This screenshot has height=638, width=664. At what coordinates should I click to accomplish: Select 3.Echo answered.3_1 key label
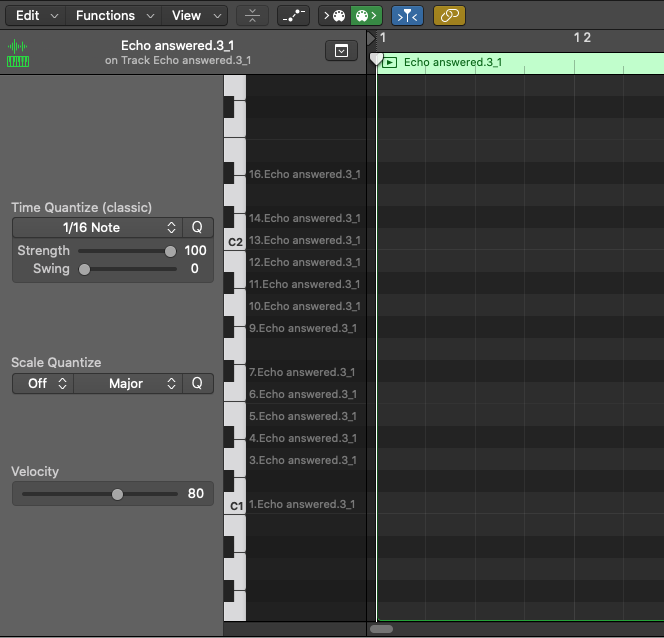(303, 461)
